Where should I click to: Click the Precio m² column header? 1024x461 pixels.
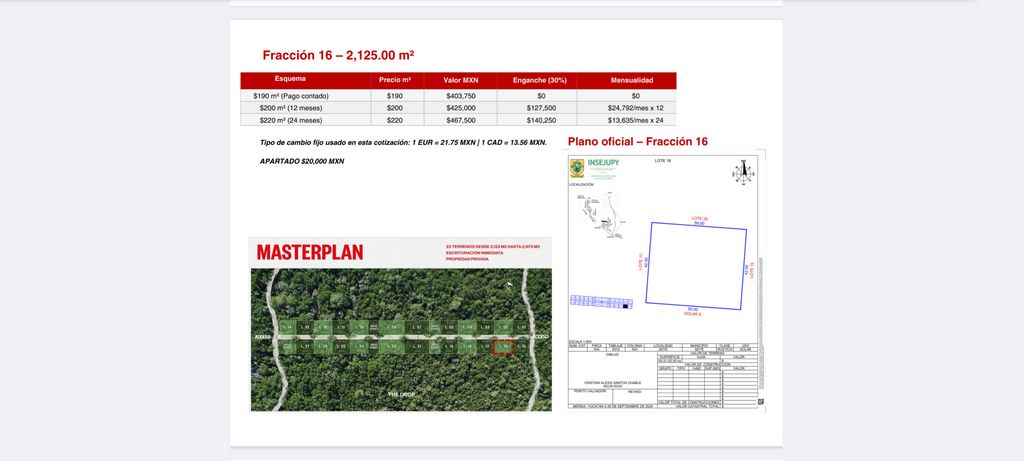(395, 80)
